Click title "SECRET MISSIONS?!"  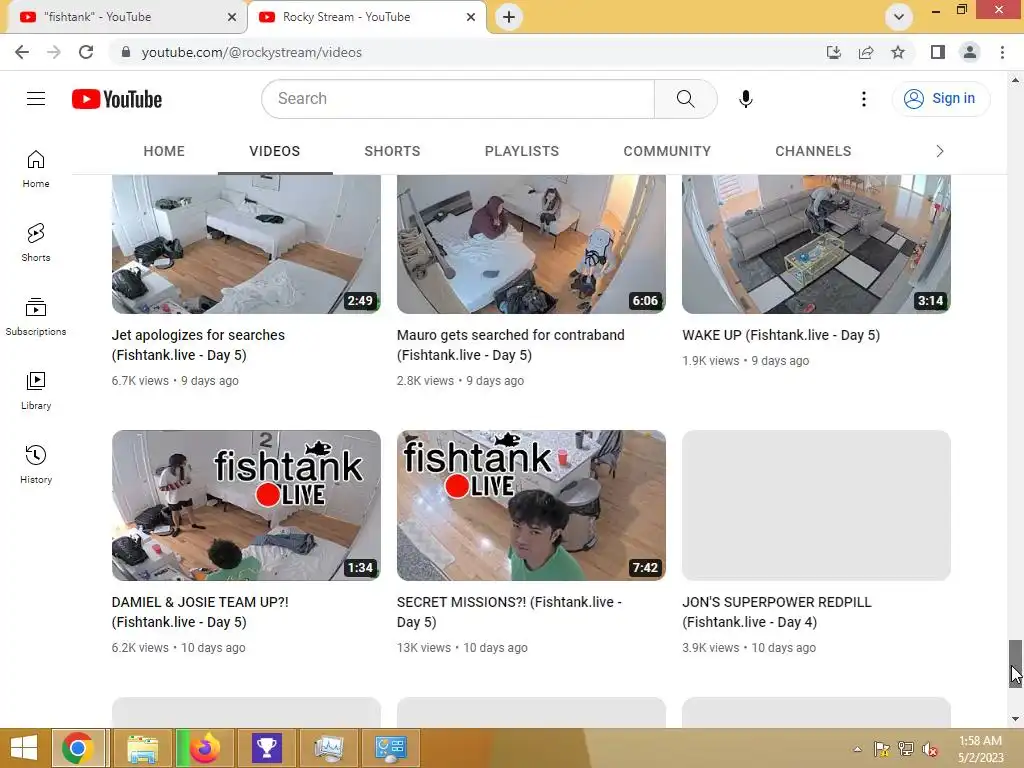(509, 612)
